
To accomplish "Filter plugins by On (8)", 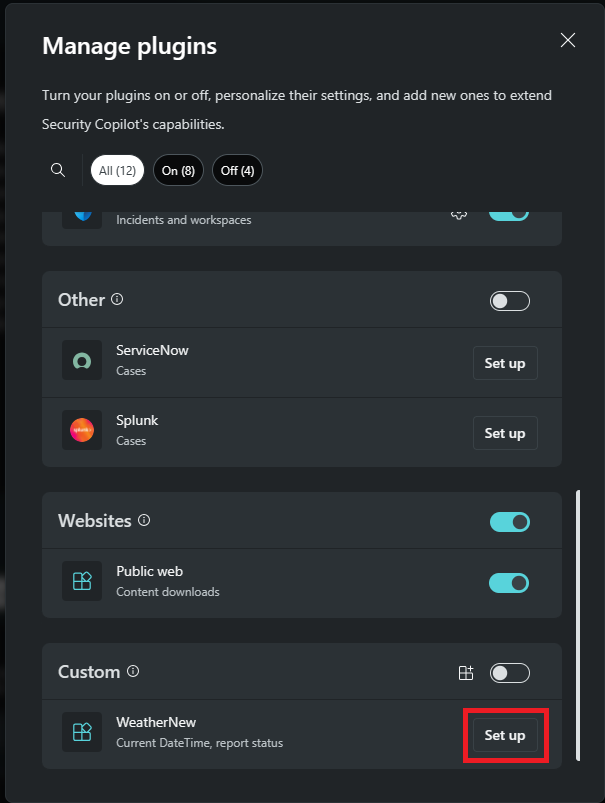I will click(x=178, y=169).
